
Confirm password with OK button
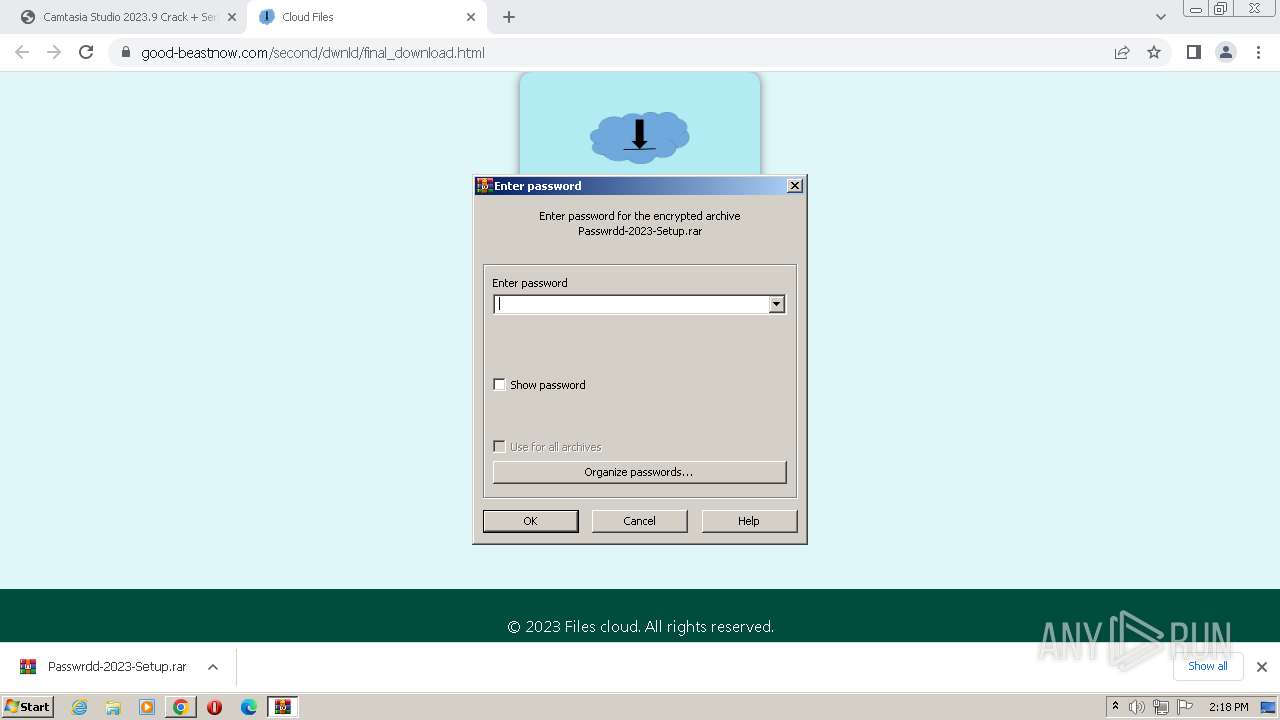tap(530, 521)
